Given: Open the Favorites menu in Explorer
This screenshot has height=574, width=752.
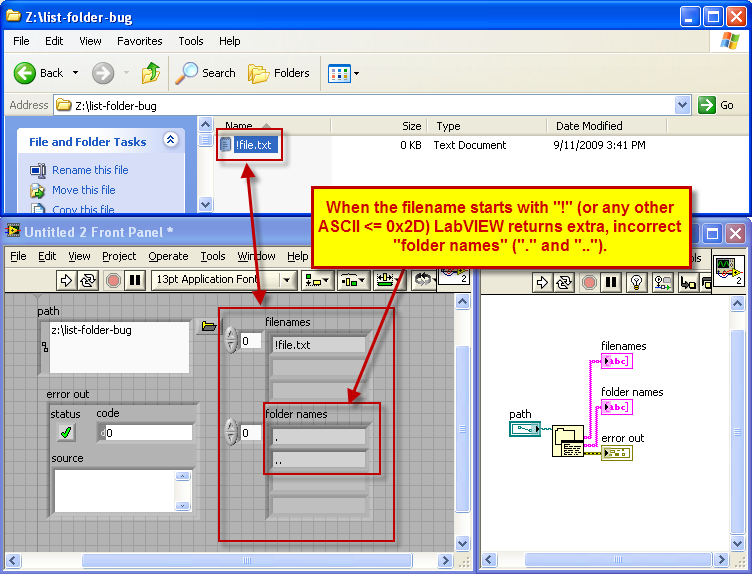Looking at the screenshot, I should point(140,41).
